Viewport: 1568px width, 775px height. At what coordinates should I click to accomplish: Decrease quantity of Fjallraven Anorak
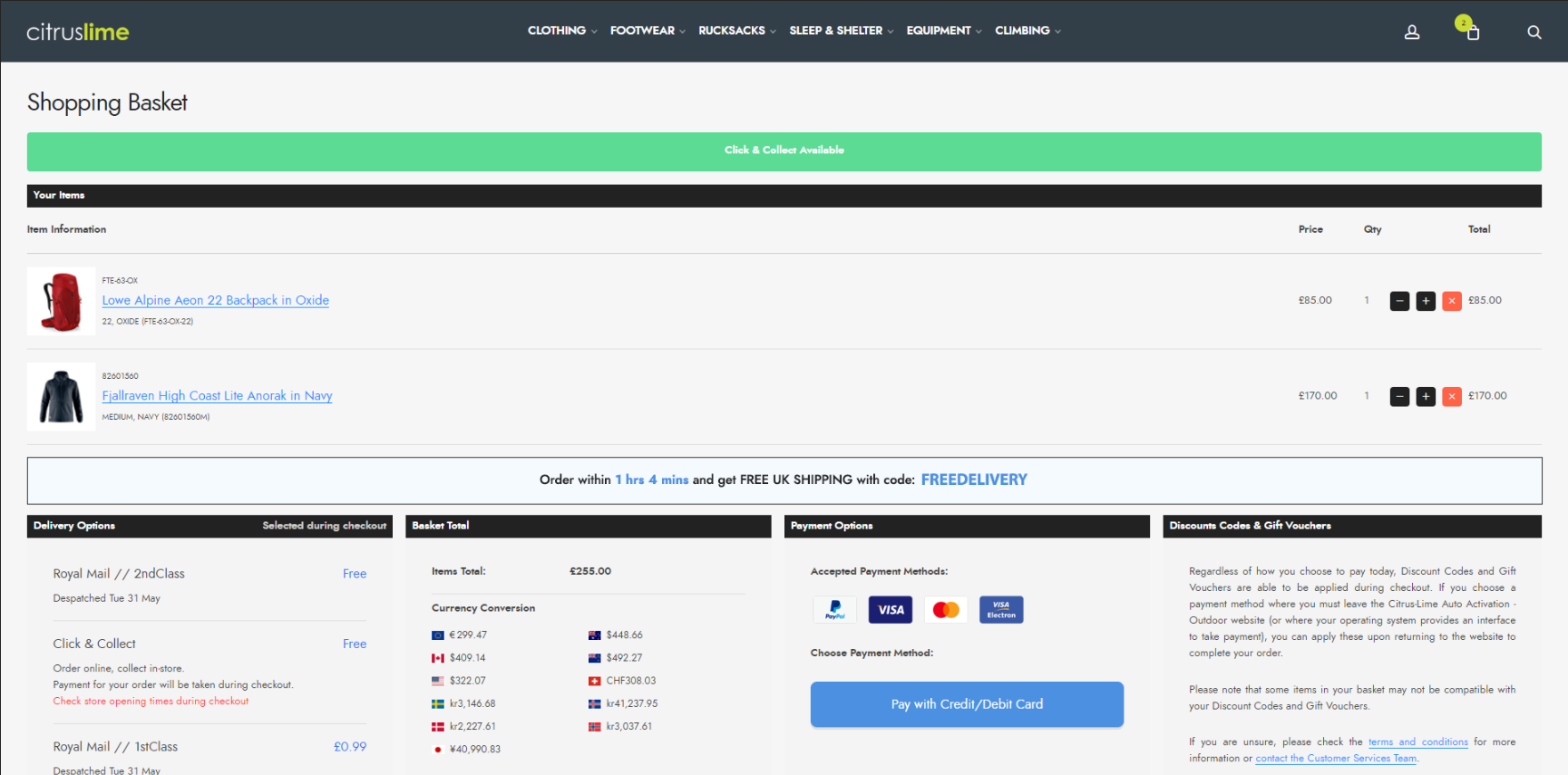1400,396
